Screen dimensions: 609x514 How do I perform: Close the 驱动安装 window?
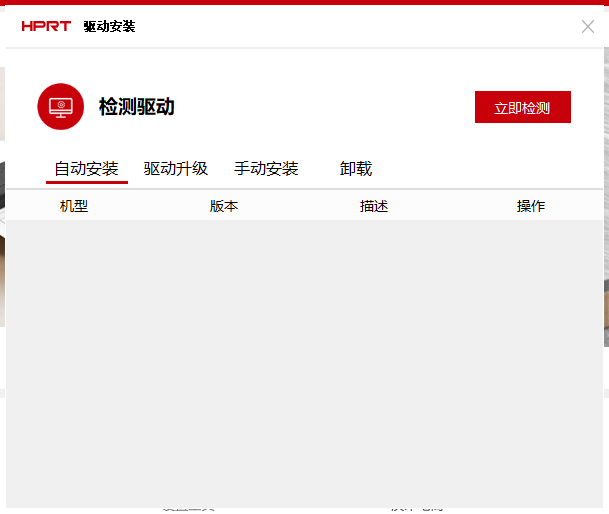(x=588, y=27)
